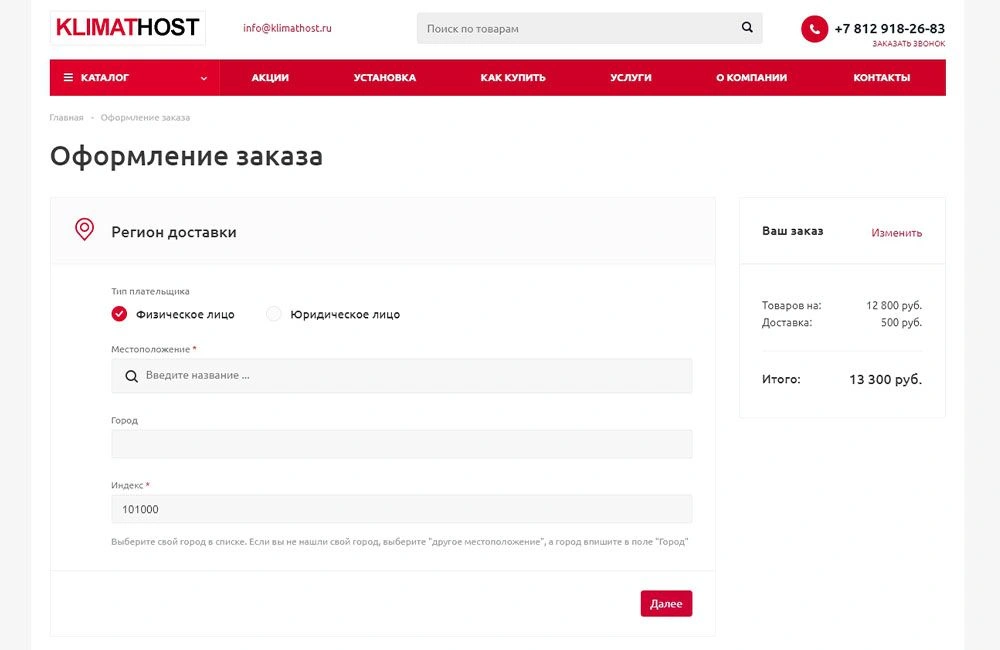Open the Установка menu item
The width and height of the screenshot is (1000, 650).
click(x=384, y=78)
